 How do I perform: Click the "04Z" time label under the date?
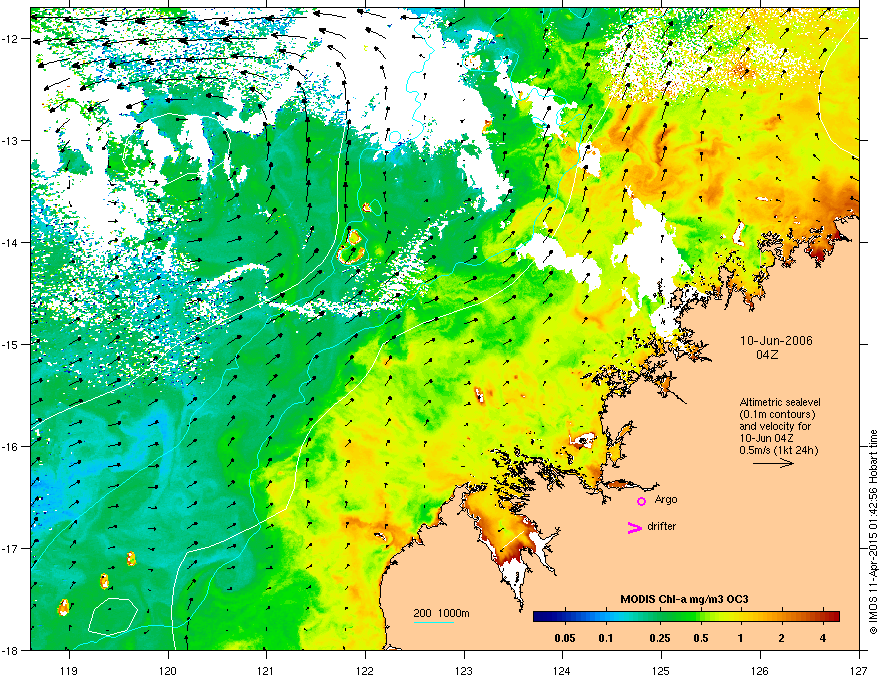(x=767, y=355)
